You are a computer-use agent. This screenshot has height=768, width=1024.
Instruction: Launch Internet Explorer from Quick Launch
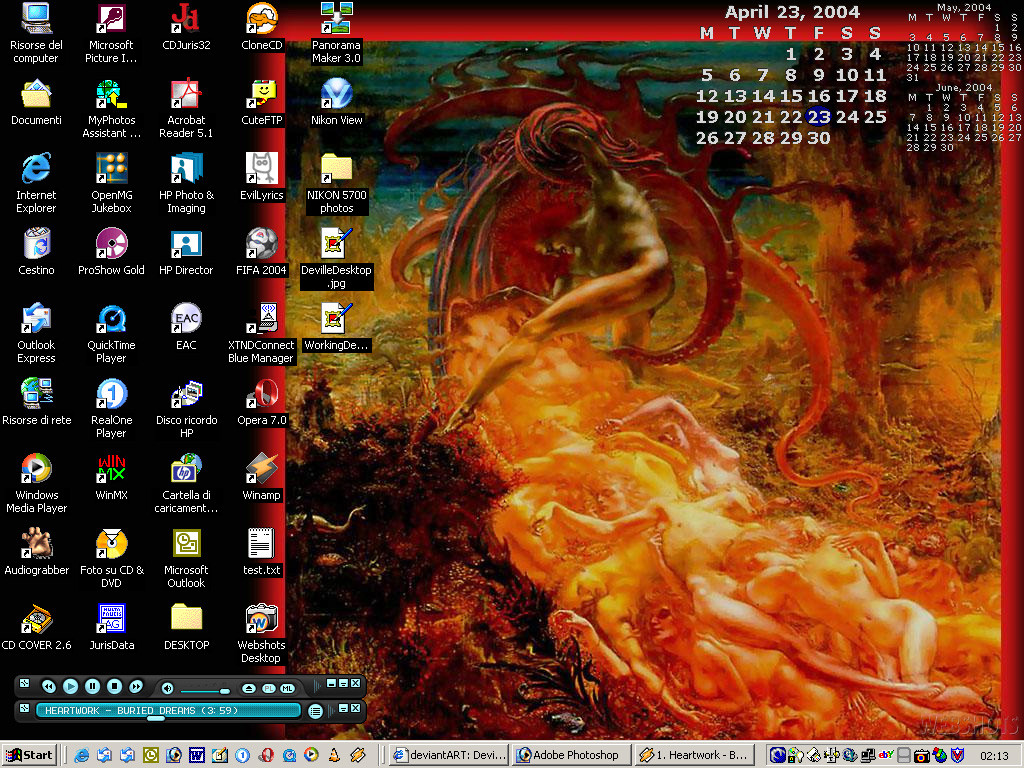pos(82,756)
